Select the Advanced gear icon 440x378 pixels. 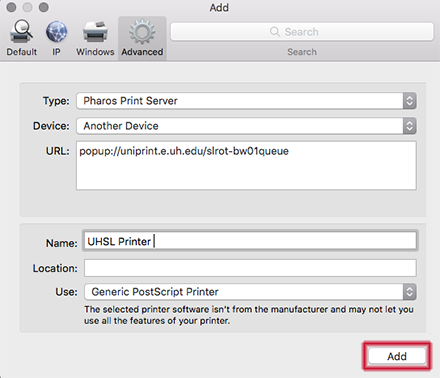[142, 32]
